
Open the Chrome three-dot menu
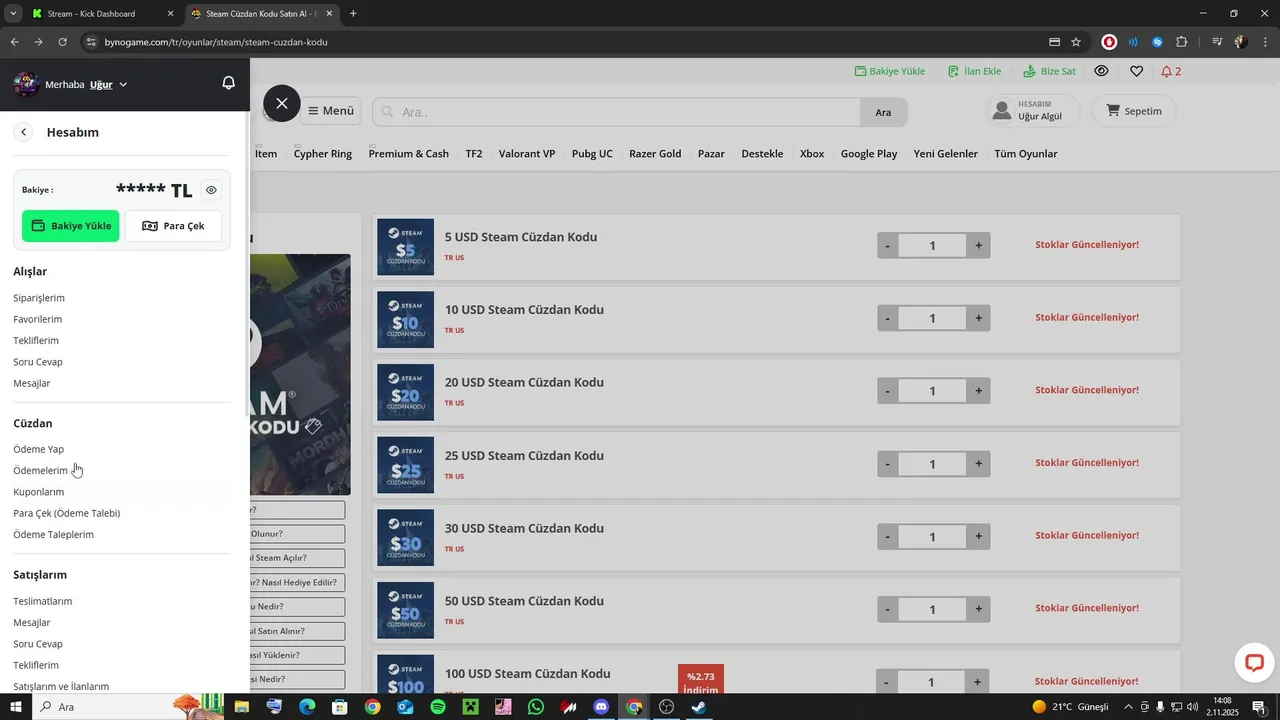click(x=1265, y=42)
